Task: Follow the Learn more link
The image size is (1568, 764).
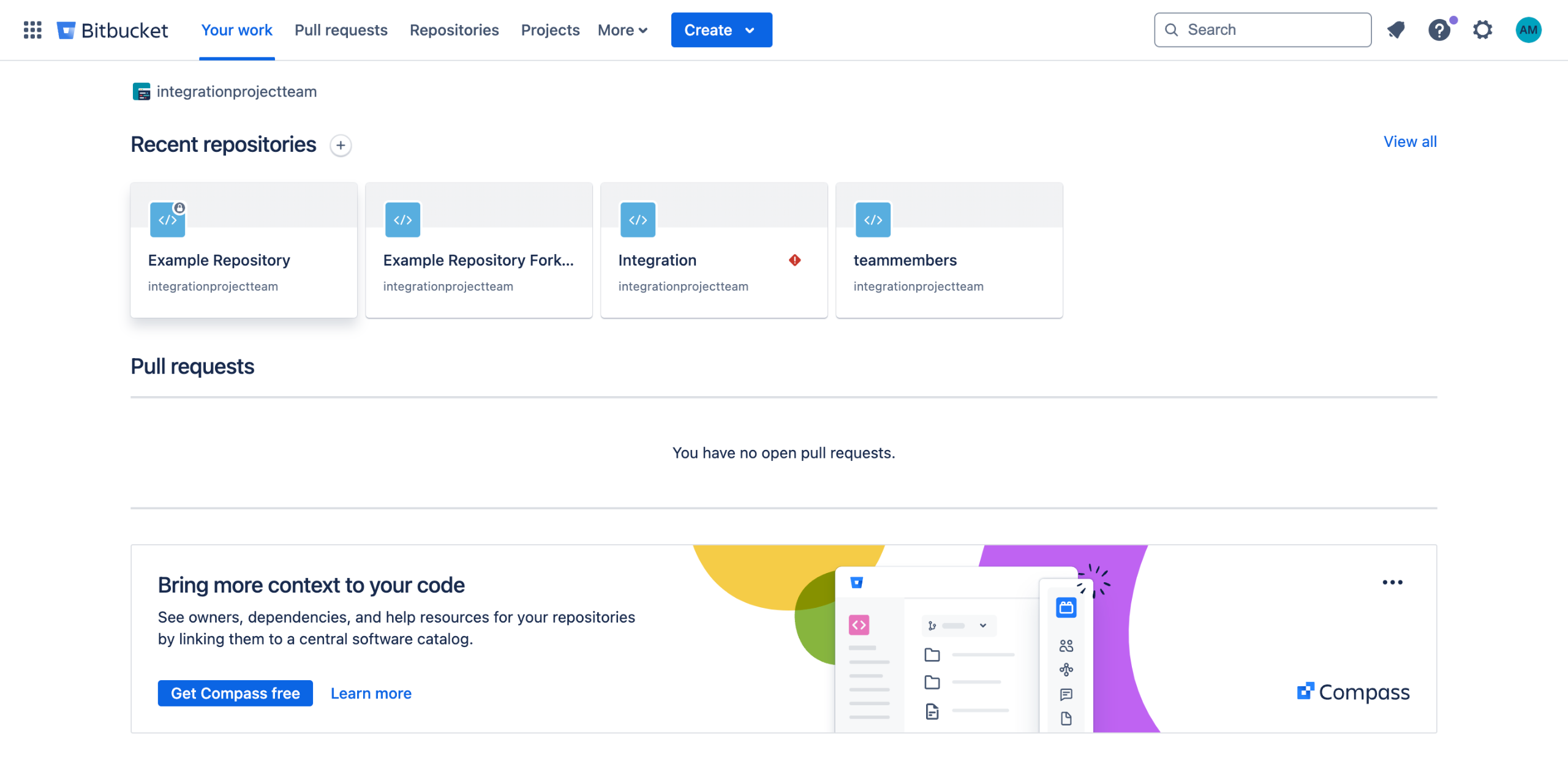Action: (371, 693)
